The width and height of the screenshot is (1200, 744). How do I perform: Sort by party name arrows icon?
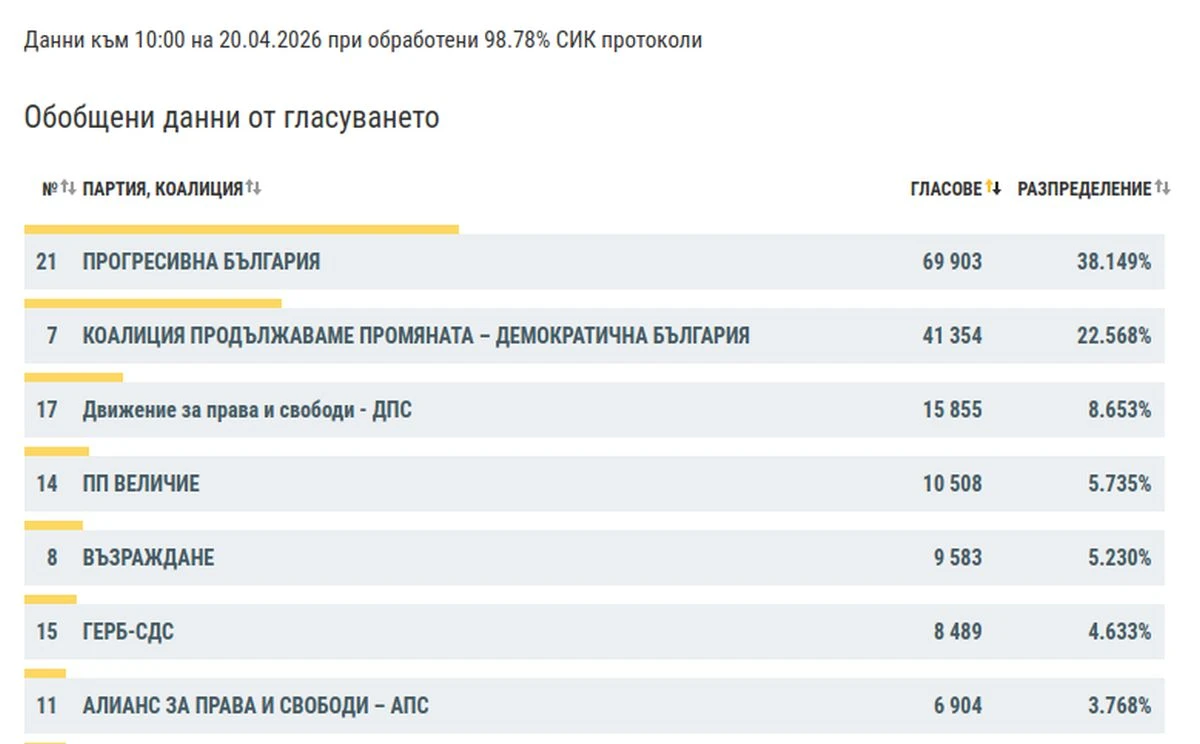pyautogui.click(x=253, y=188)
